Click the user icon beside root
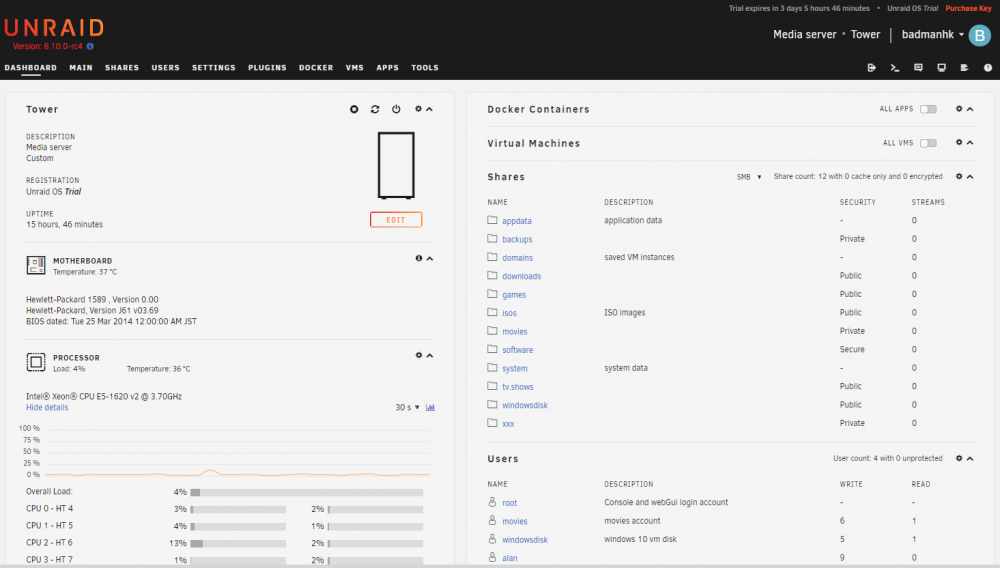 coord(492,502)
